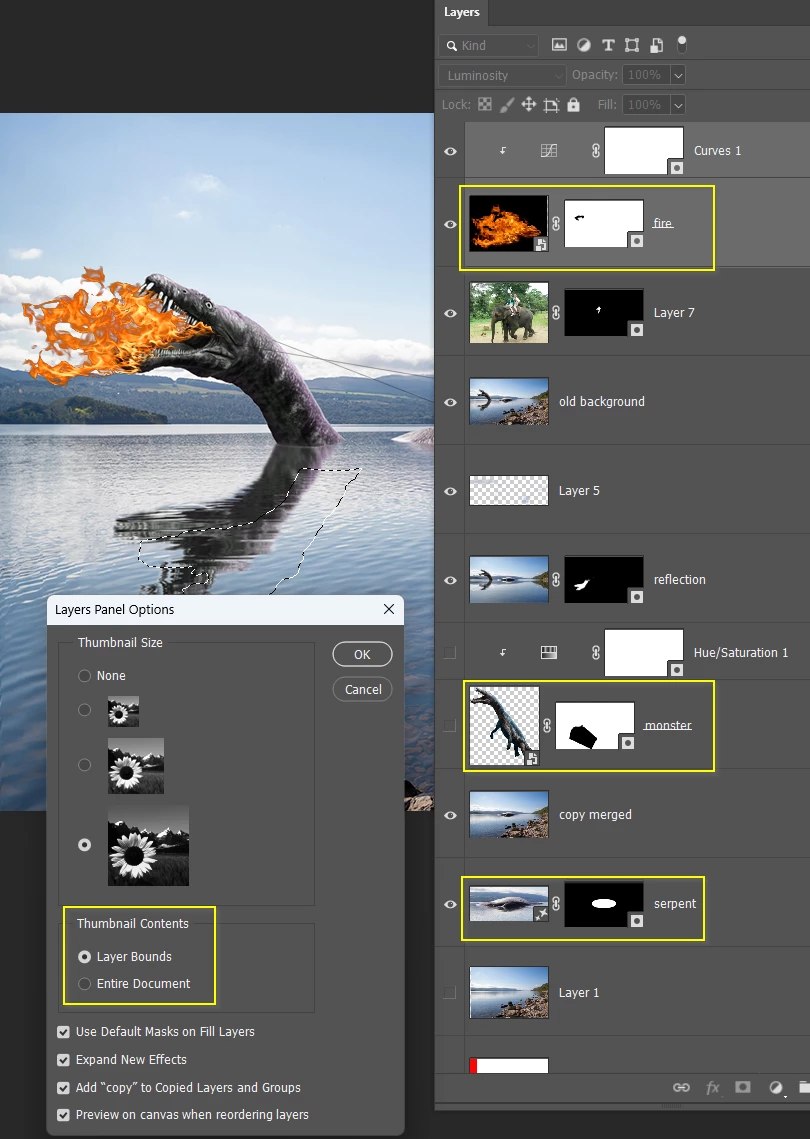Open the Luminosity blend mode dropdown
810x1139 pixels.
click(501, 75)
